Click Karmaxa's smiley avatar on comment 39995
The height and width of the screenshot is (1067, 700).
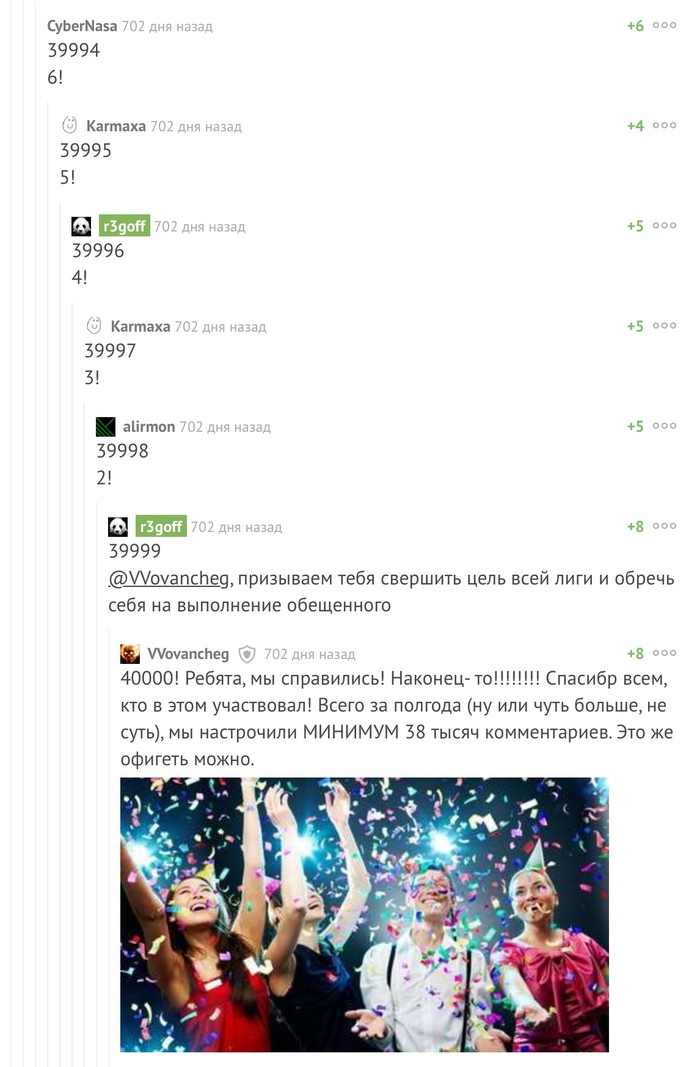tap(69, 125)
